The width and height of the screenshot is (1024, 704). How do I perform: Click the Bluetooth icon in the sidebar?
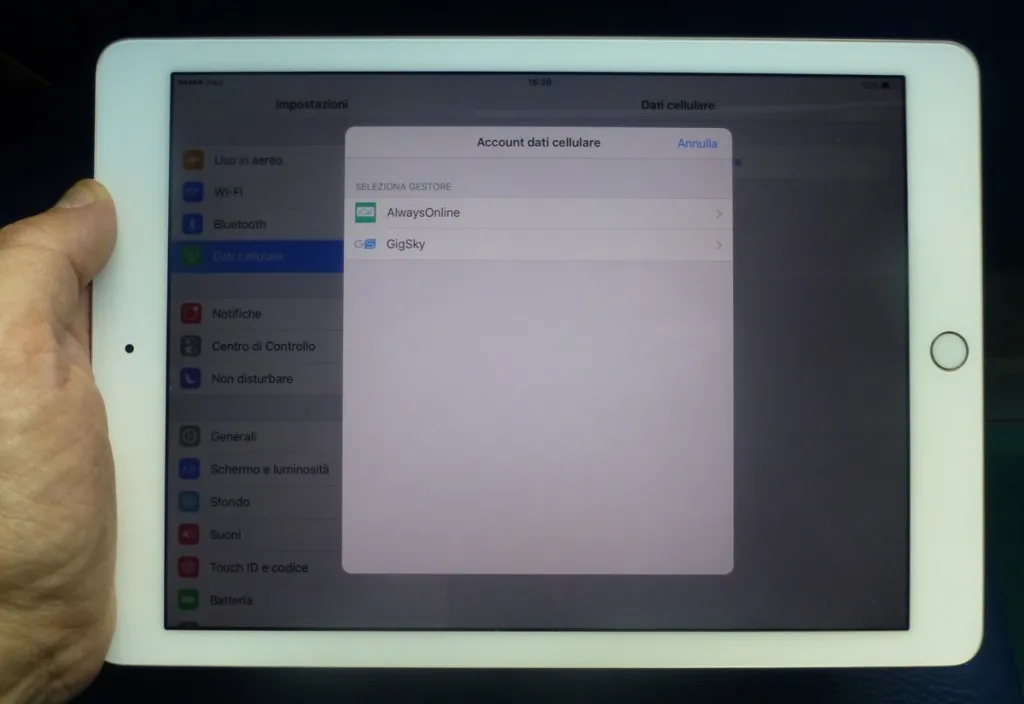pyautogui.click(x=190, y=224)
